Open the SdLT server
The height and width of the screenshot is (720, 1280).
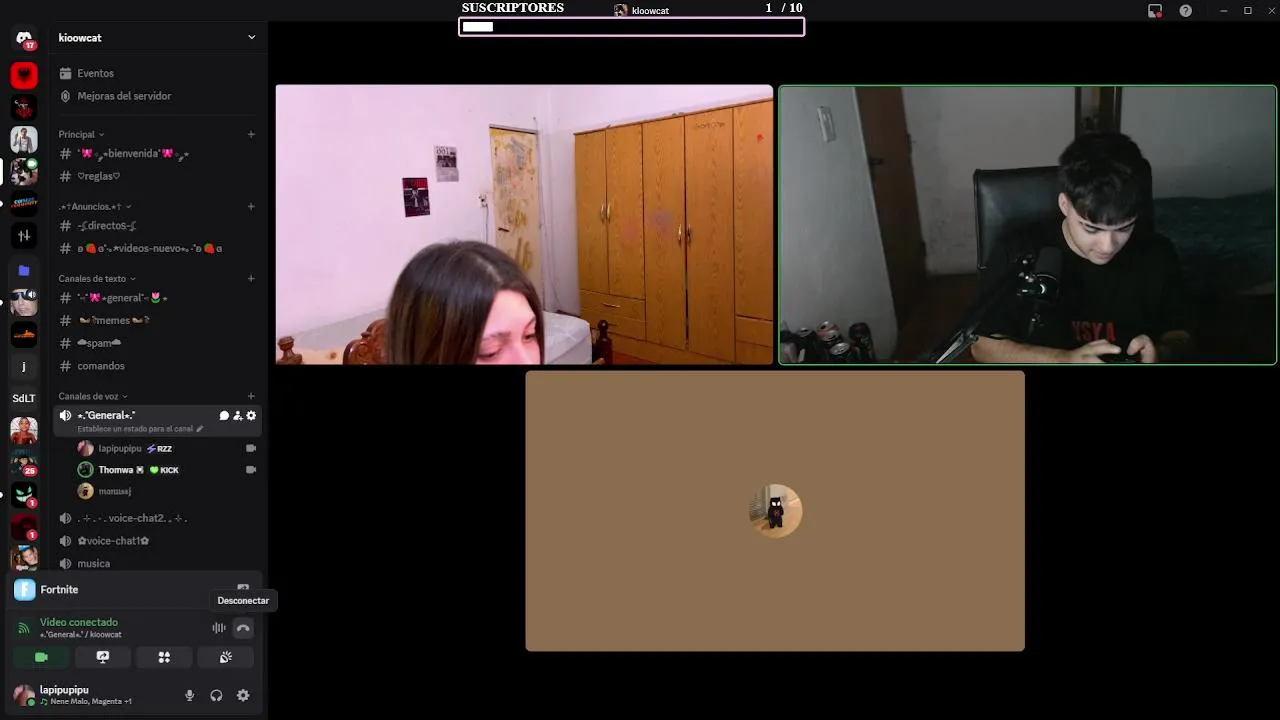coord(24,398)
